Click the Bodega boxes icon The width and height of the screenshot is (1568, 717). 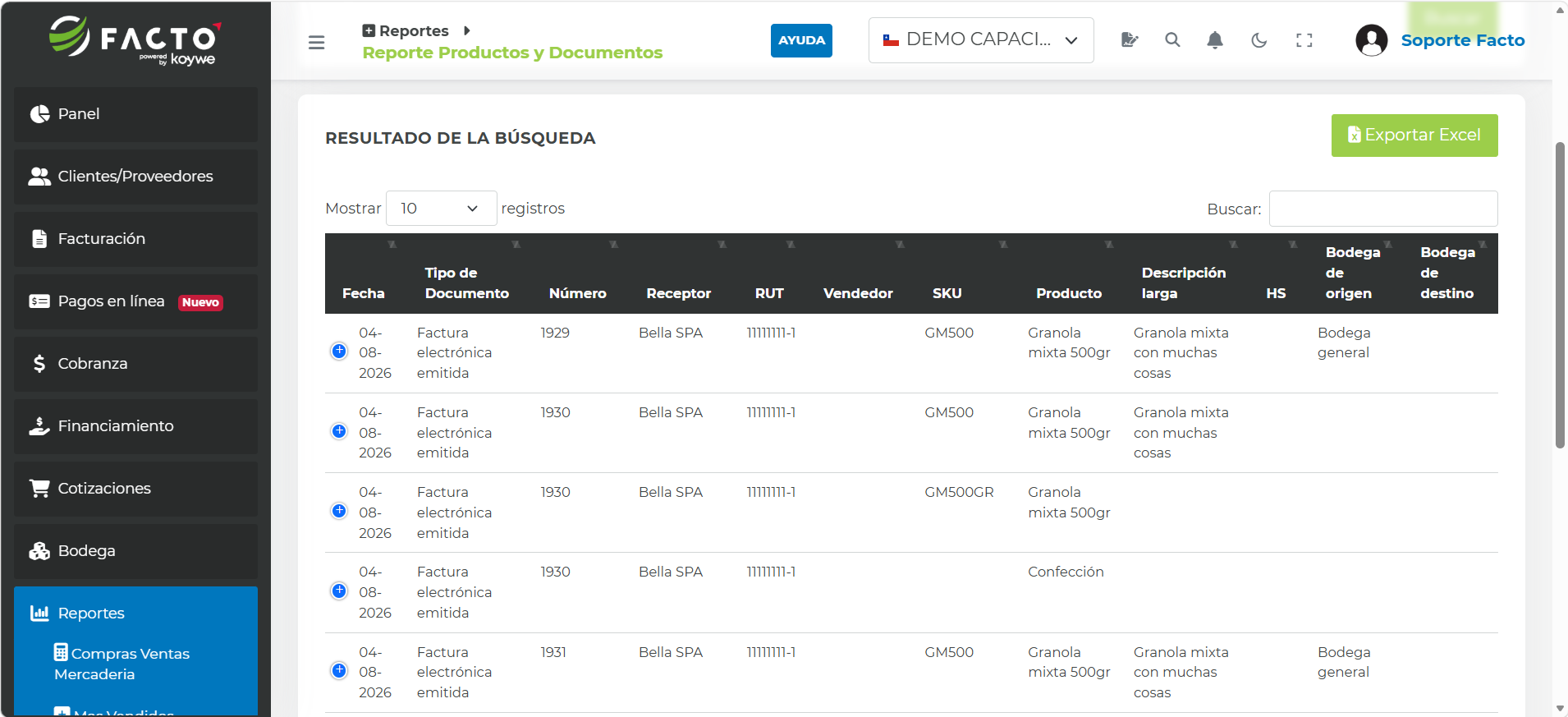point(39,551)
